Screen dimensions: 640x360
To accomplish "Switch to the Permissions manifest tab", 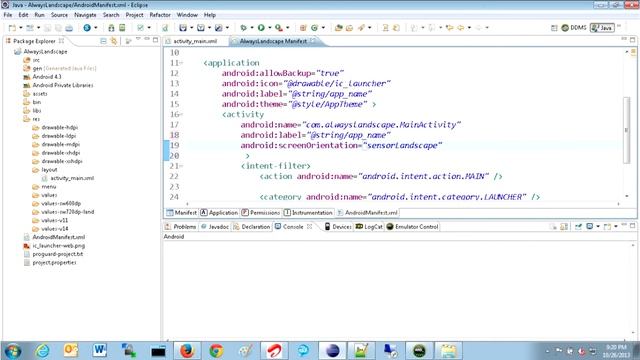I will click(x=261, y=213).
